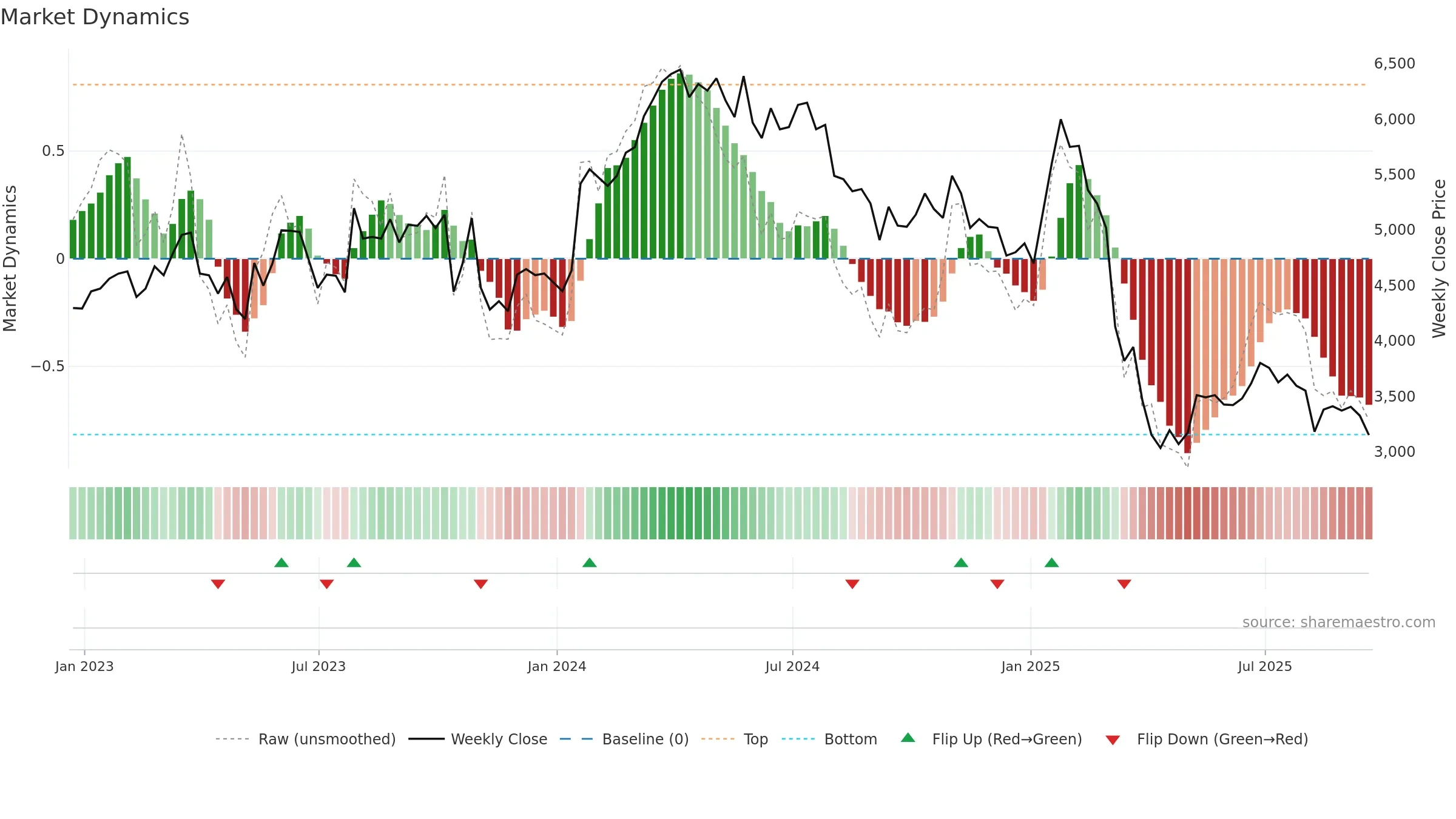Click the 5,000 right axis price label
Image resolution: width=1456 pixels, height=819 pixels.
pos(1395,230)
